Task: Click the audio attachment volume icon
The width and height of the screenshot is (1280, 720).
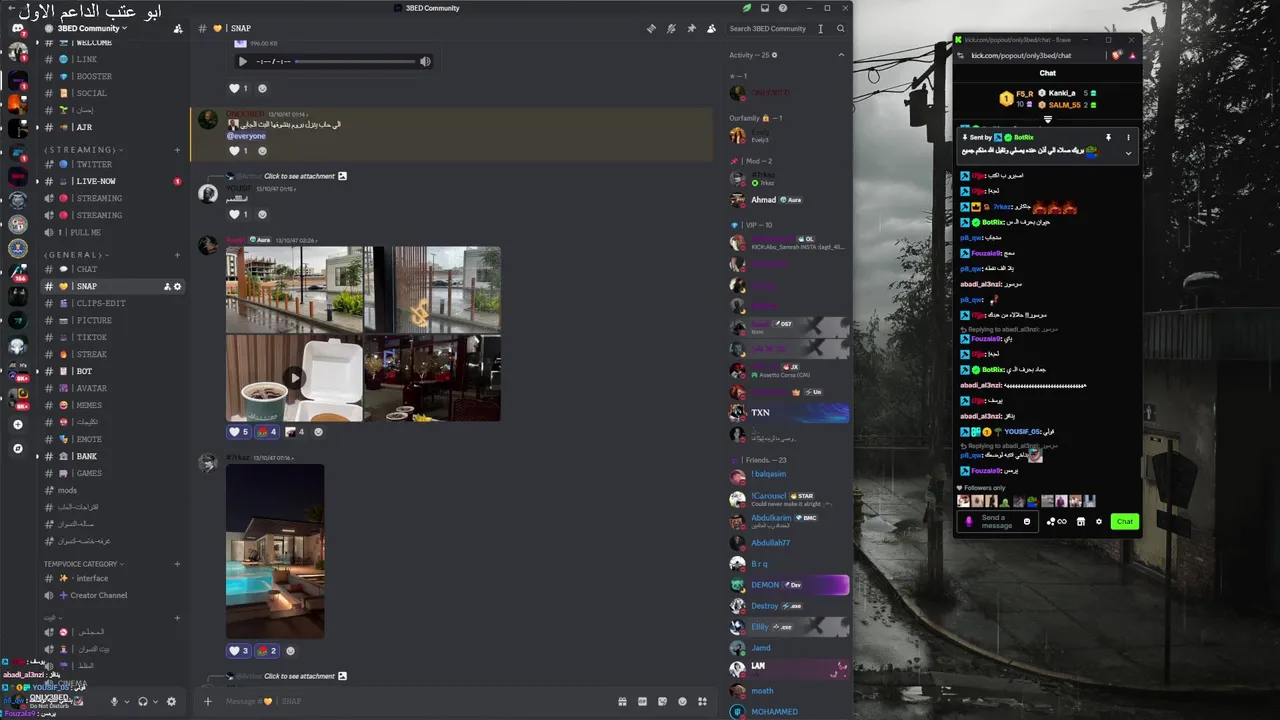Action: tap(425, 61)
